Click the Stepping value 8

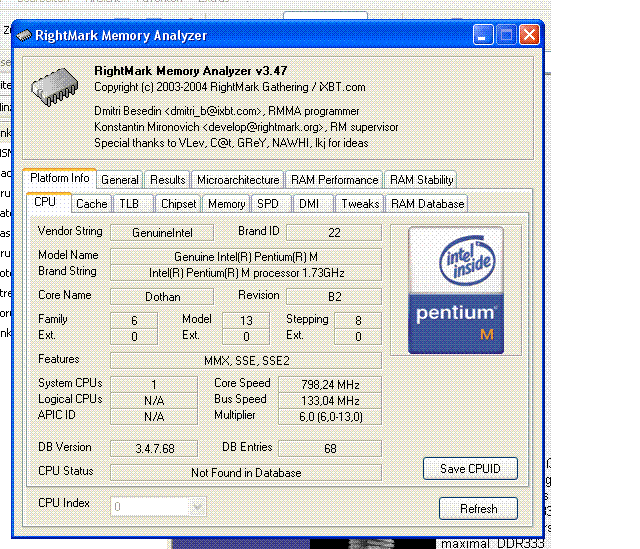tap(358, 321)
